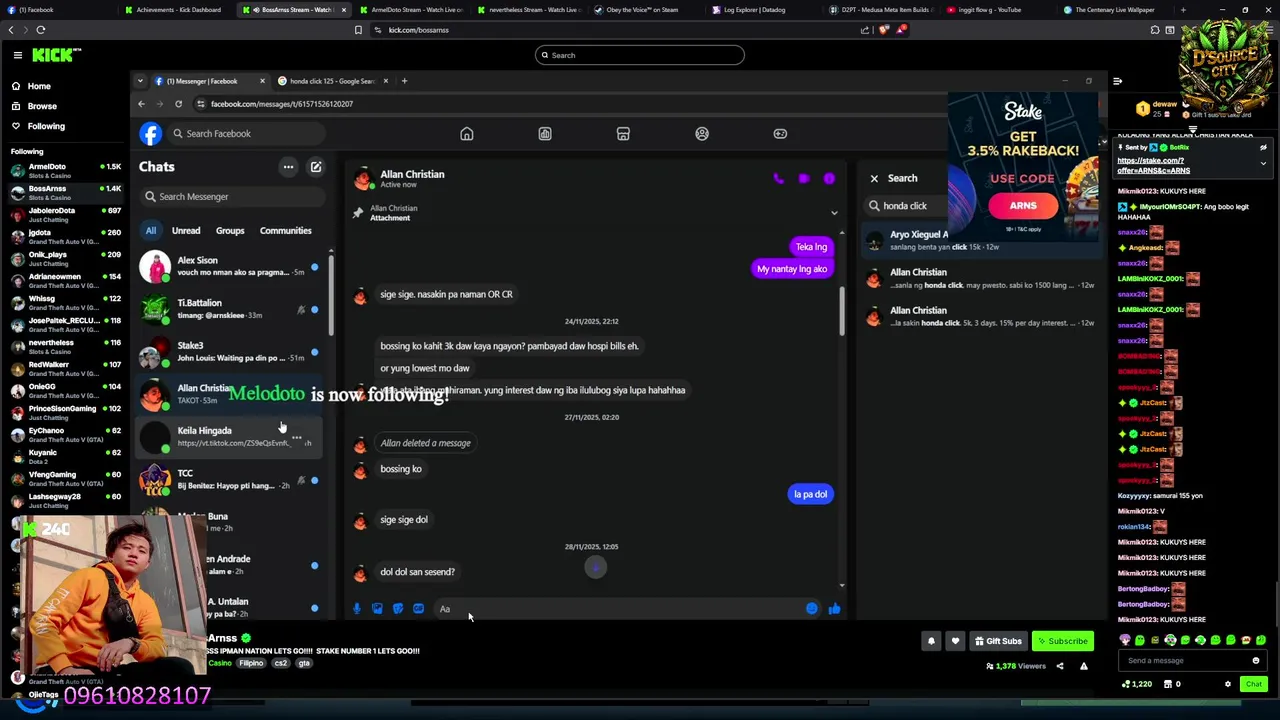The image size is (1280, 720).
Task: Send a thumbs-up like
Action: pyautogui.click(x=834, y=609)
